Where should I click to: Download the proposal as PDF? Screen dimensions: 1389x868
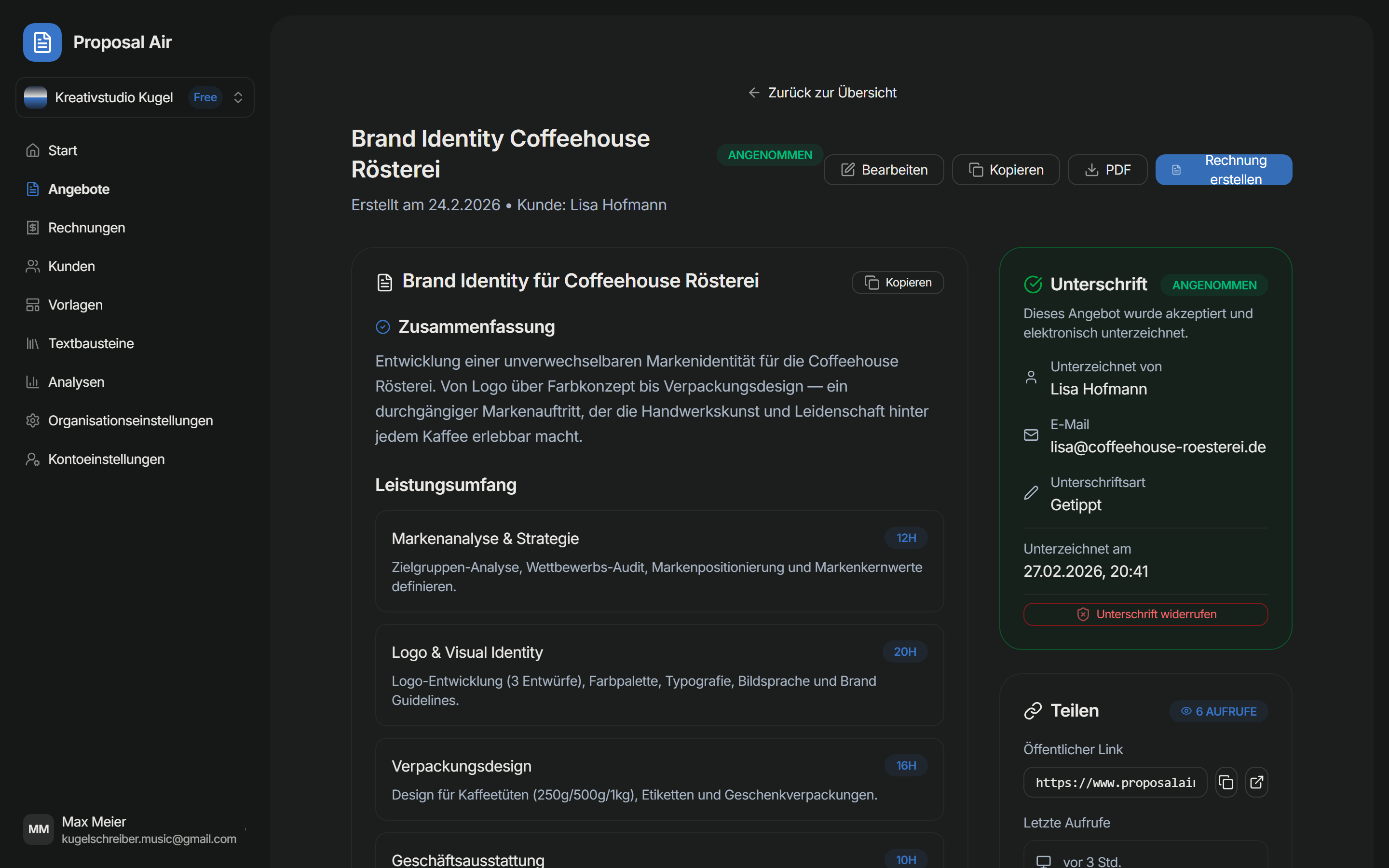click(1107, 170)
